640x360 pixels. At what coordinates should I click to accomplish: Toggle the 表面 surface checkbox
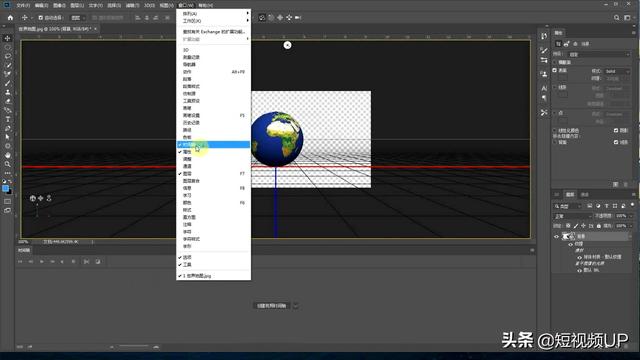pyautogui.click(x=554, y=70)
